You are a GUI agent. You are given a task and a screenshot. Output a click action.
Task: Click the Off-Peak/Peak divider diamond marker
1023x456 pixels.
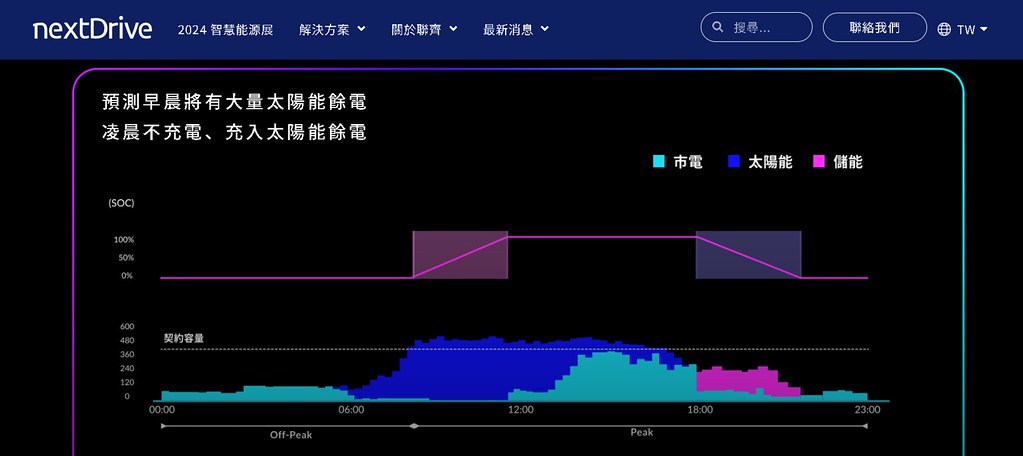412,426
